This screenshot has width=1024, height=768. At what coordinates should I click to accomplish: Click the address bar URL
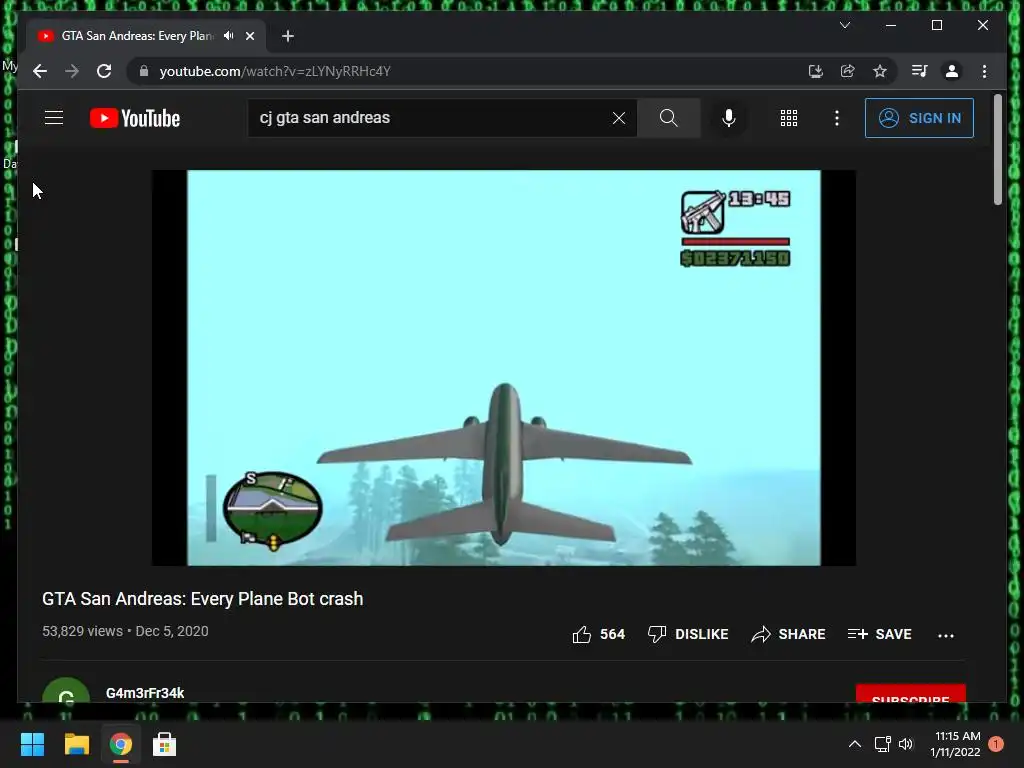pyautogui.click(x=275, y=71)
